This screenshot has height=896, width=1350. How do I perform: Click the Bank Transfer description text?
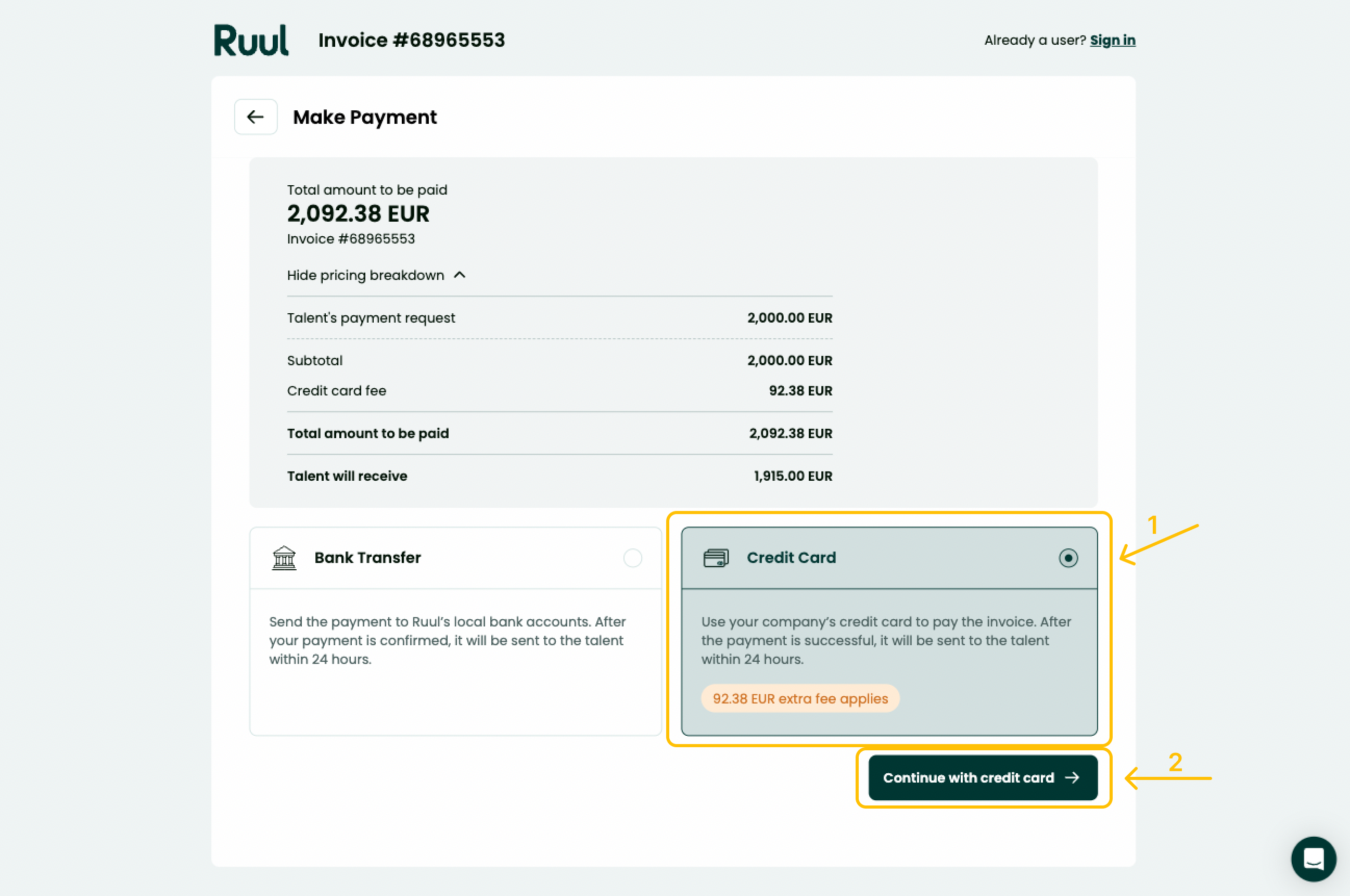point(448,640)
